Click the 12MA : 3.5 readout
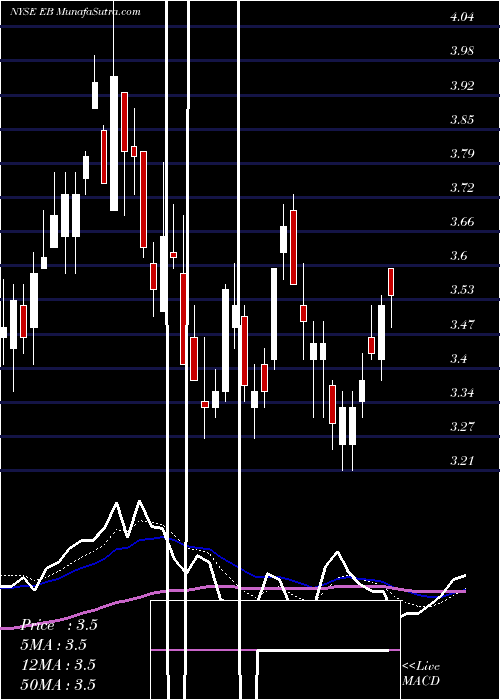The width and height of the screenshot is (500, 700). click(58, 665)
